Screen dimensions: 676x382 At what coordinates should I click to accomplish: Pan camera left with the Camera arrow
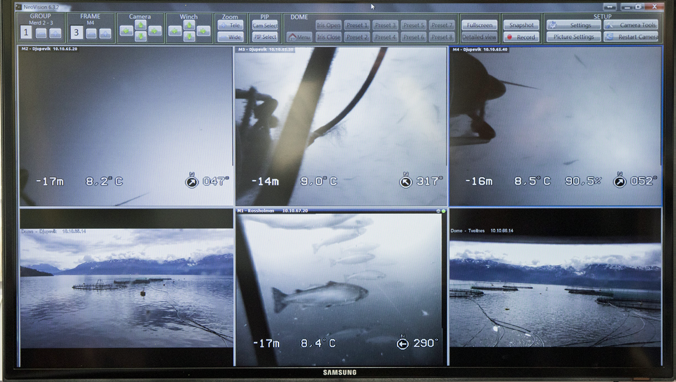[126, 31]
